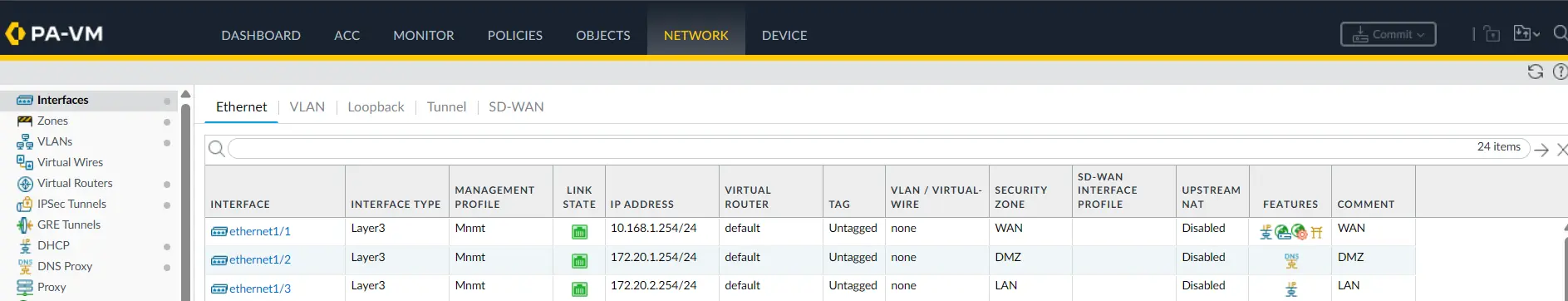Open the ethernet1/1 interface link
The width and height of the screenshot is (1568, 301).
(259, 231)
